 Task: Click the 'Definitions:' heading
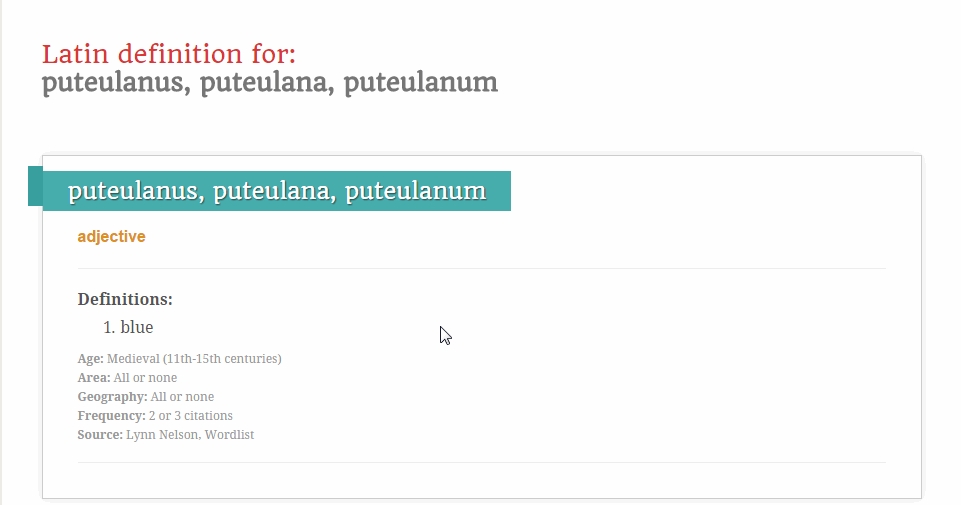[x=125, y=299]
